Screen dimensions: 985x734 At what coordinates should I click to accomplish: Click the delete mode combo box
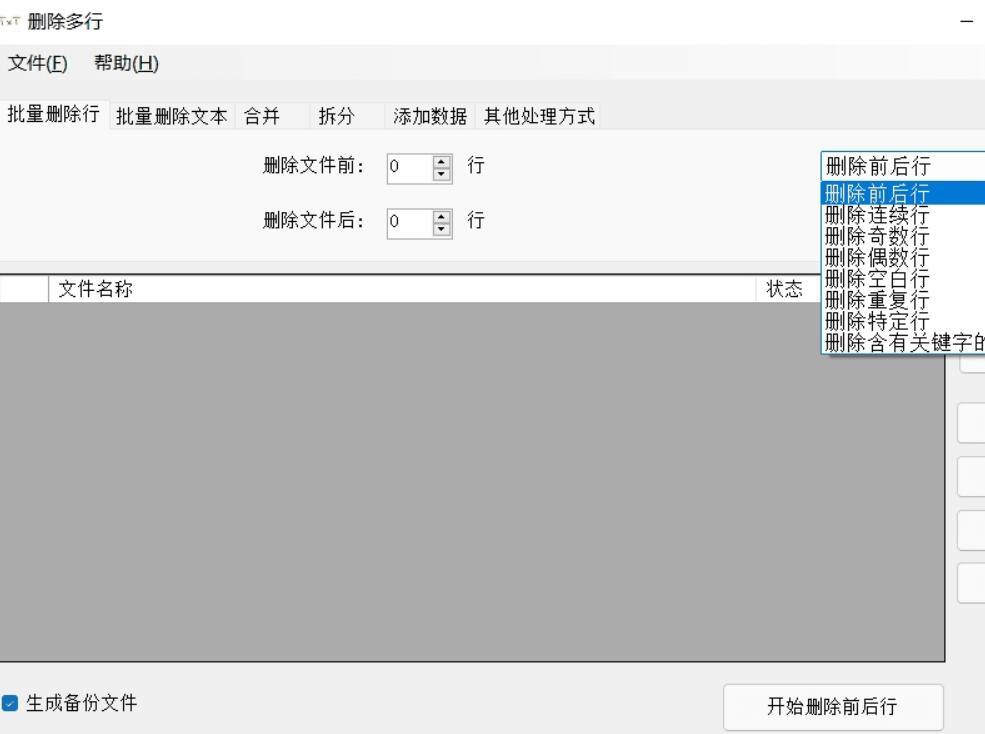click(x=903, y=166)
